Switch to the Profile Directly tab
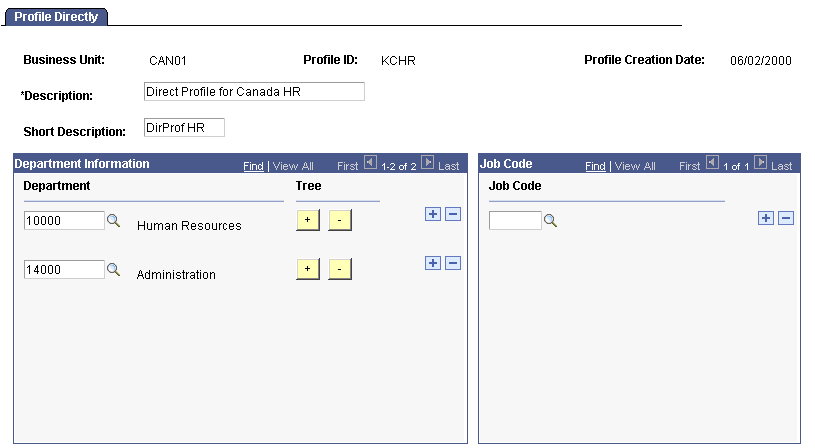The width and height of the screenshot is (815, 448). click(56, 17)
